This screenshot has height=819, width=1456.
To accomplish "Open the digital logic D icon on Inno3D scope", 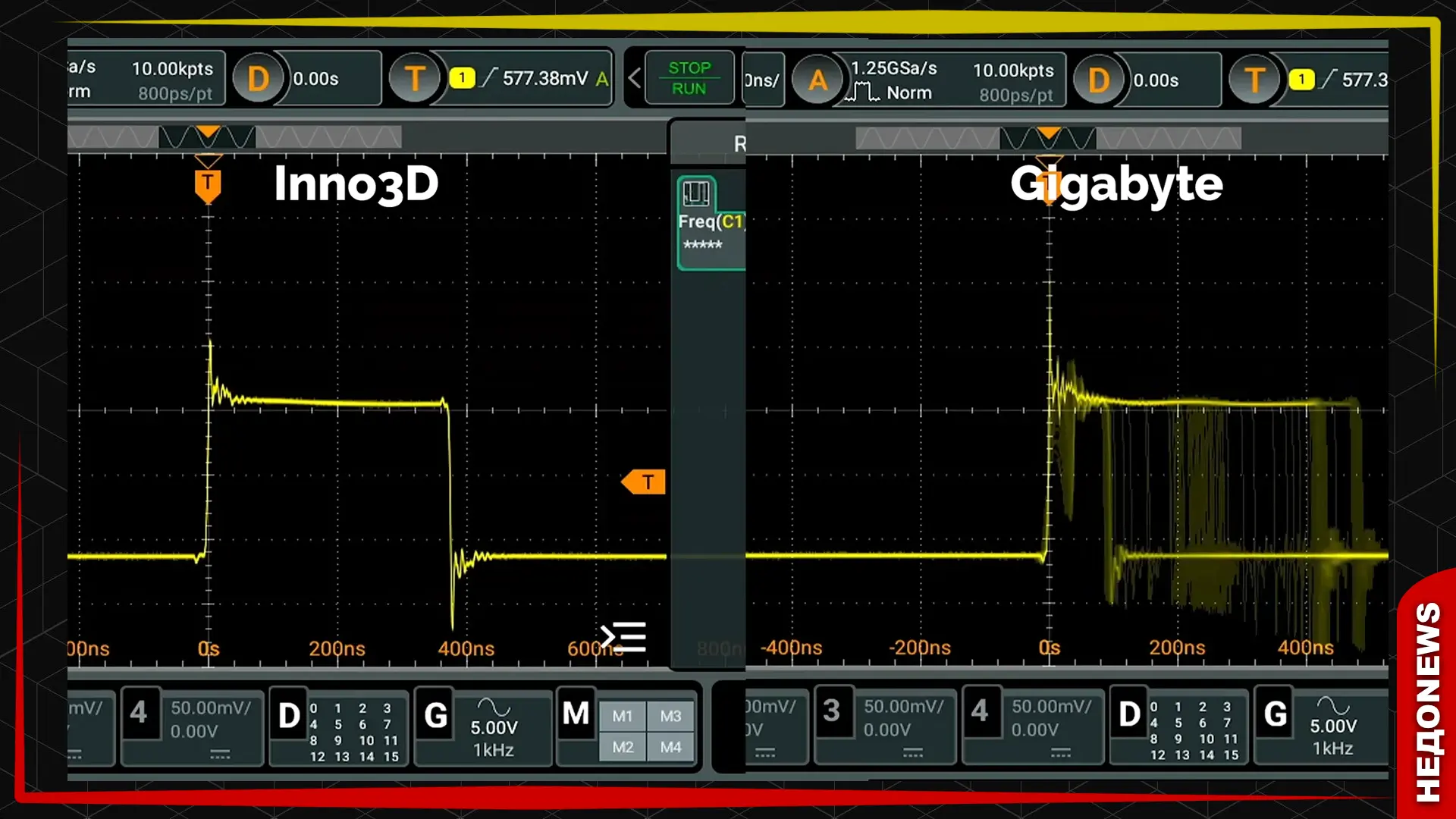I will point(289,715).
